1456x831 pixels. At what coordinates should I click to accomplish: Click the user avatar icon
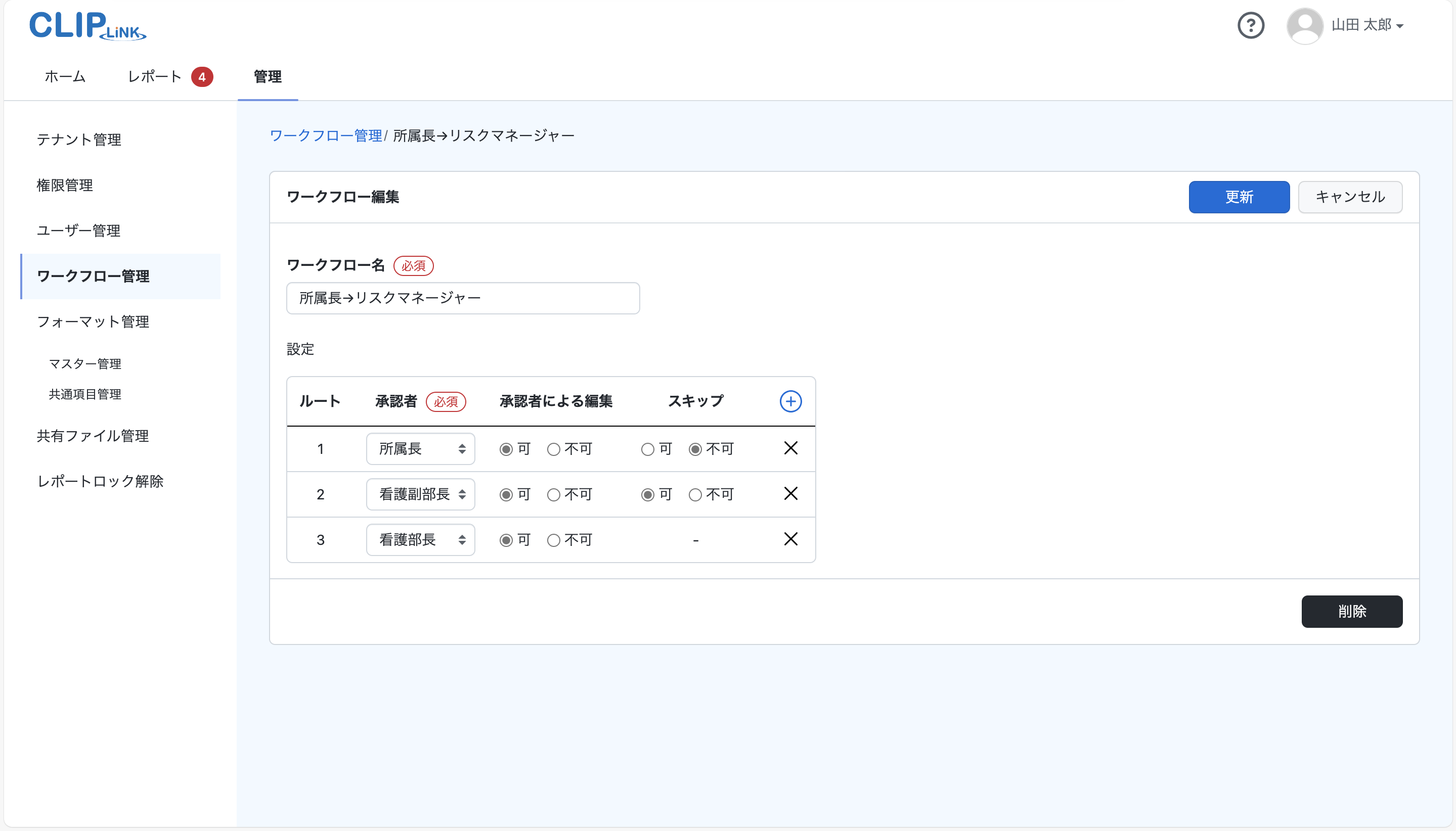(1305, 25)
